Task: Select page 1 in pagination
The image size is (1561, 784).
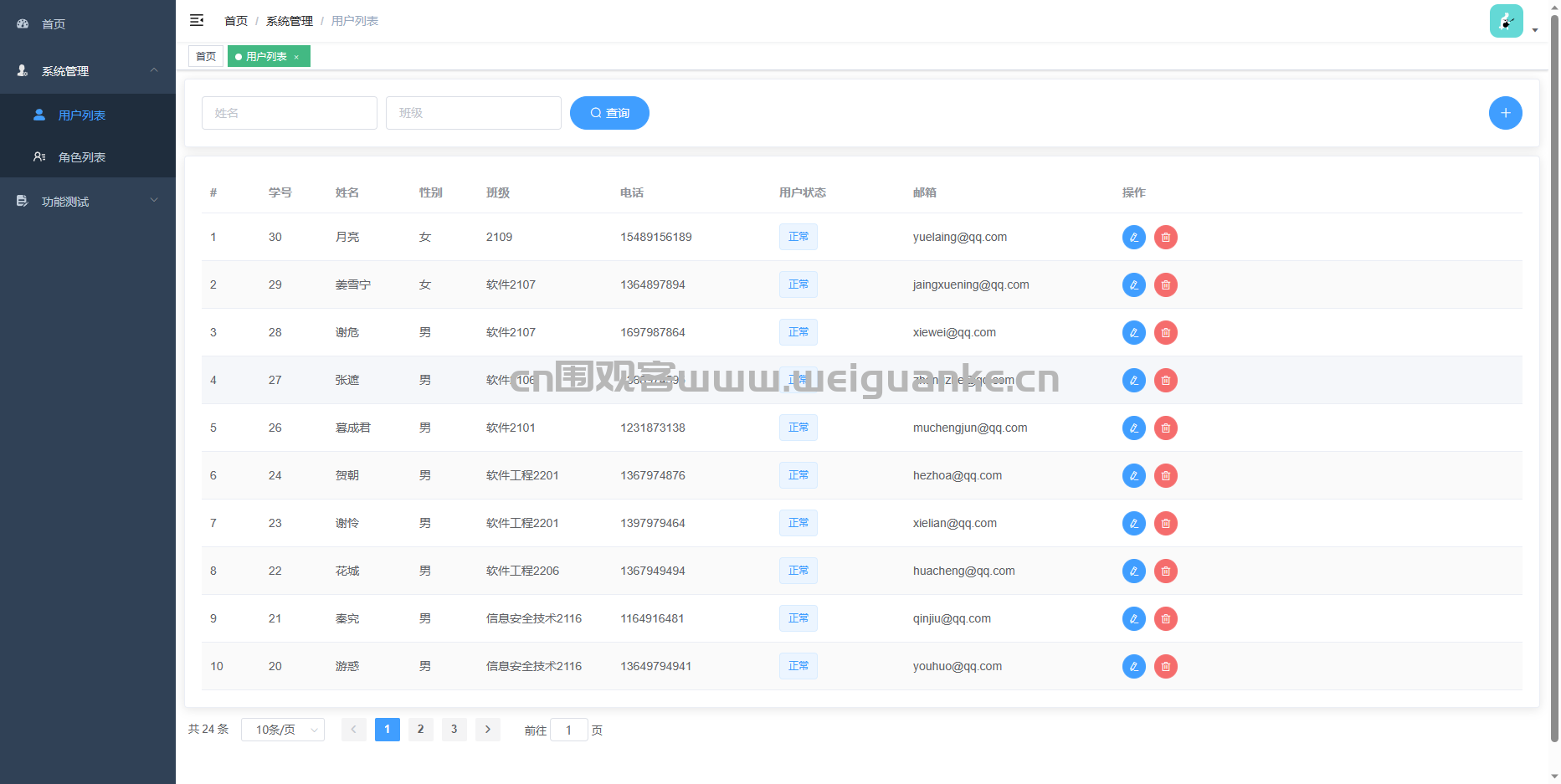Action: pyautogui.click(x=387, y=730)
